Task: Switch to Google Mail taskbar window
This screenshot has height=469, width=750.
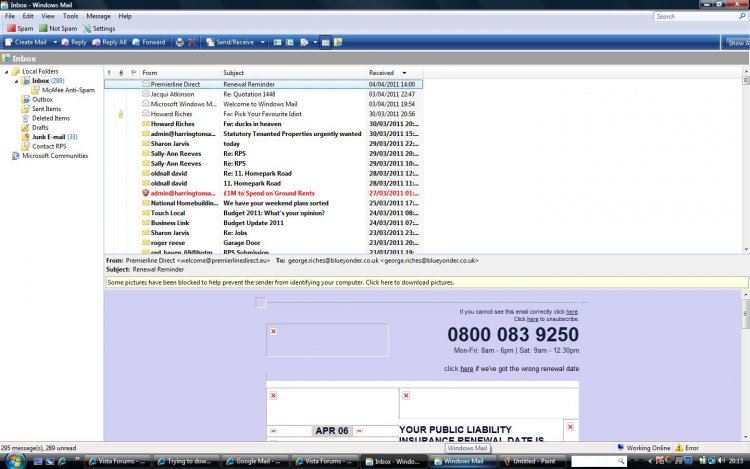Action: [x=254, y=461]
